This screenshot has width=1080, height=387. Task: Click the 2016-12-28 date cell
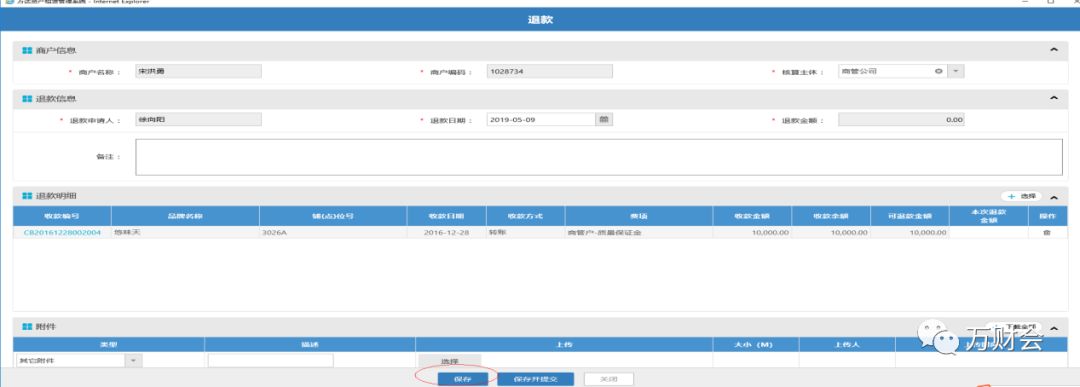(x=446, y=233)
